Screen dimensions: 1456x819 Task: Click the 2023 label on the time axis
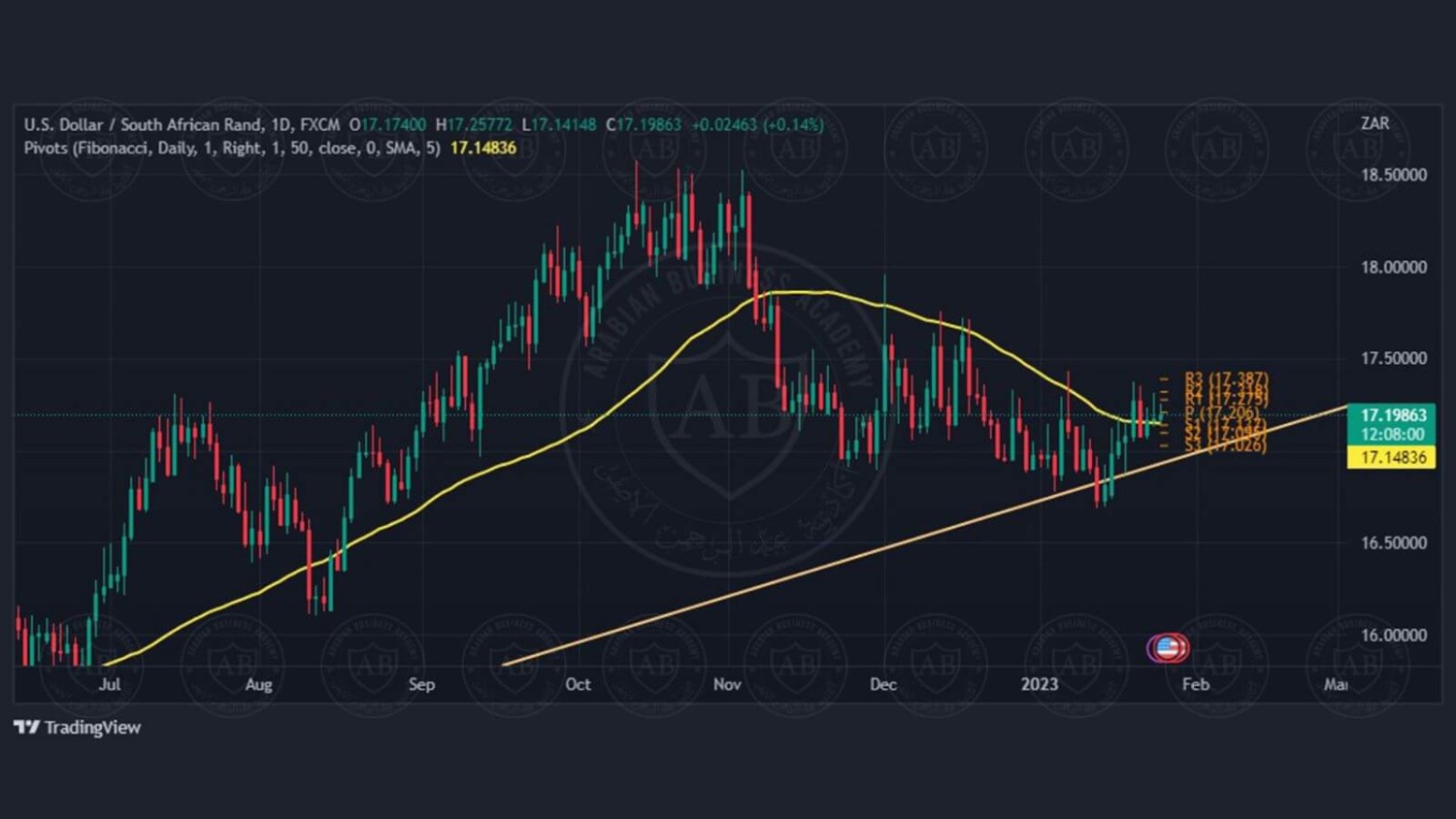(x=1040, y=684)
